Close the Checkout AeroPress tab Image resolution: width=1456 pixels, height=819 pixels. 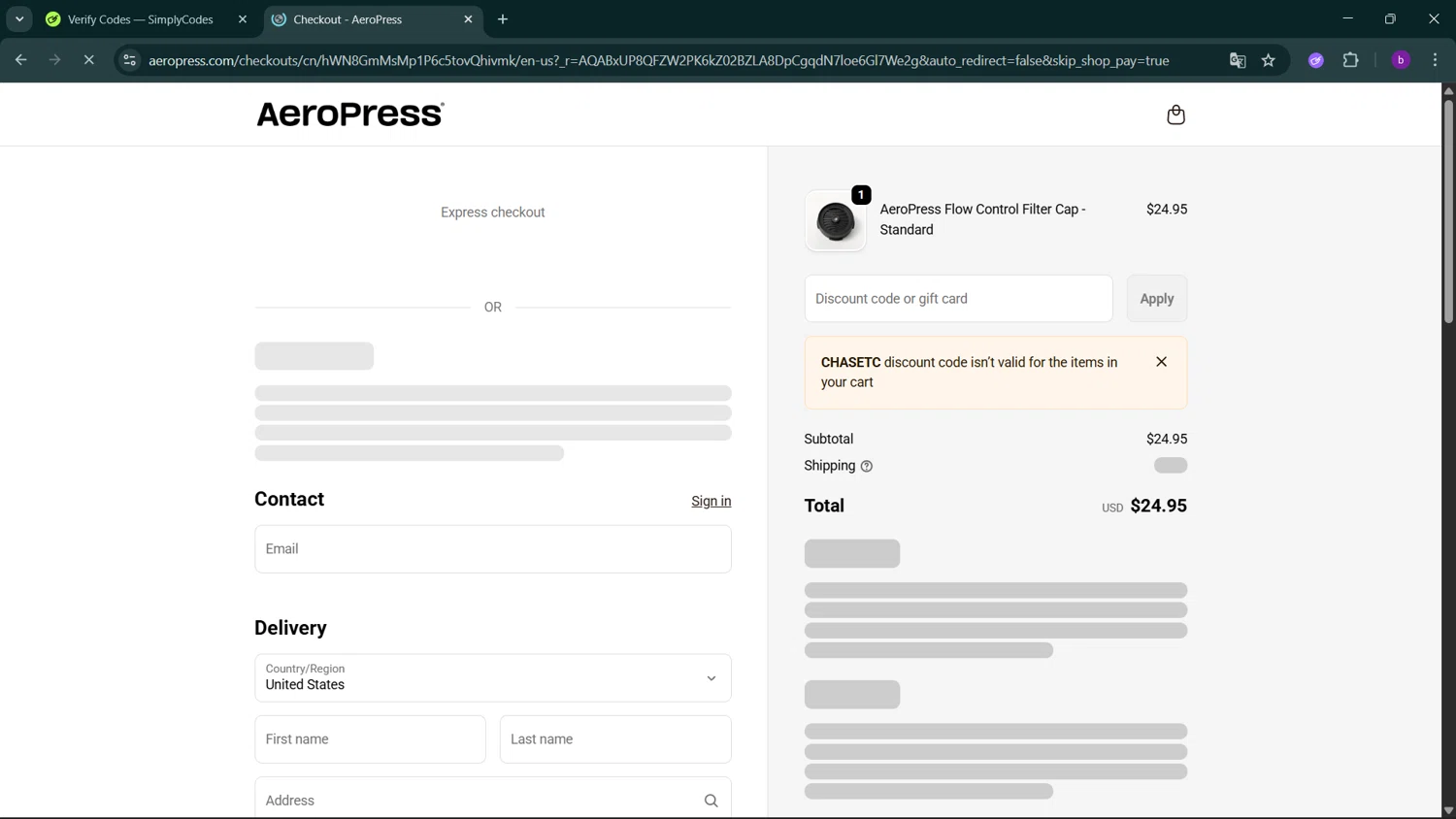pos(468,19)
